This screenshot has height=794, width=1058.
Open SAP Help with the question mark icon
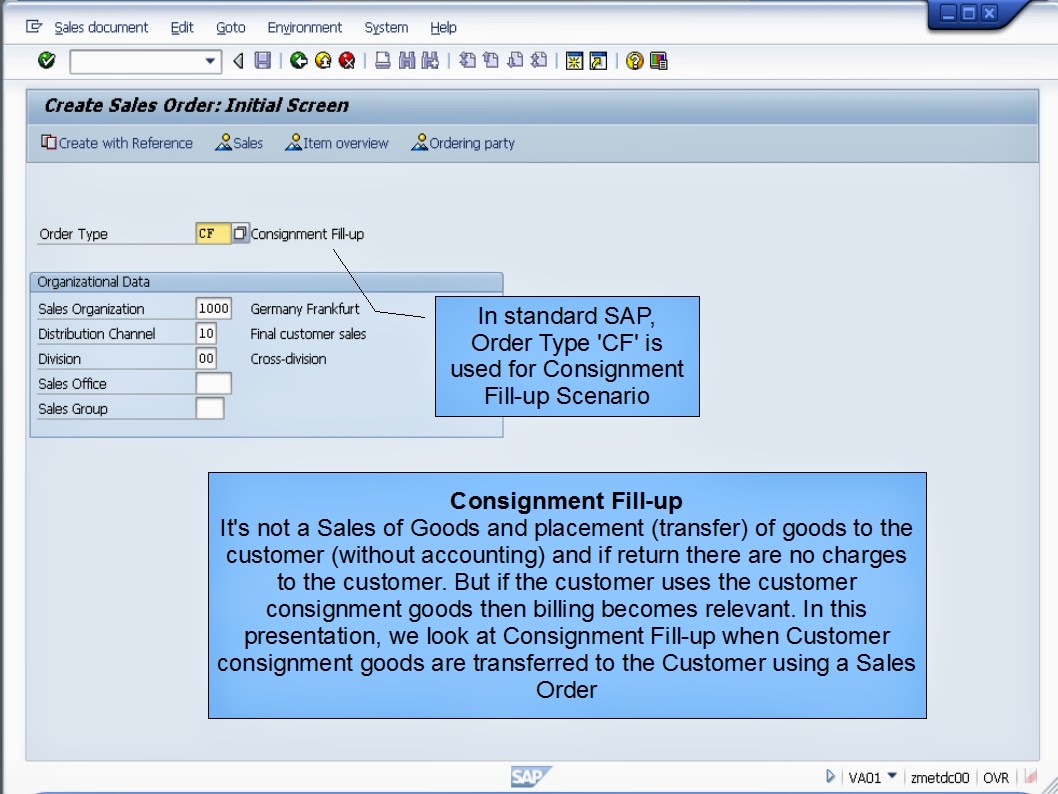tap(633, 61)
